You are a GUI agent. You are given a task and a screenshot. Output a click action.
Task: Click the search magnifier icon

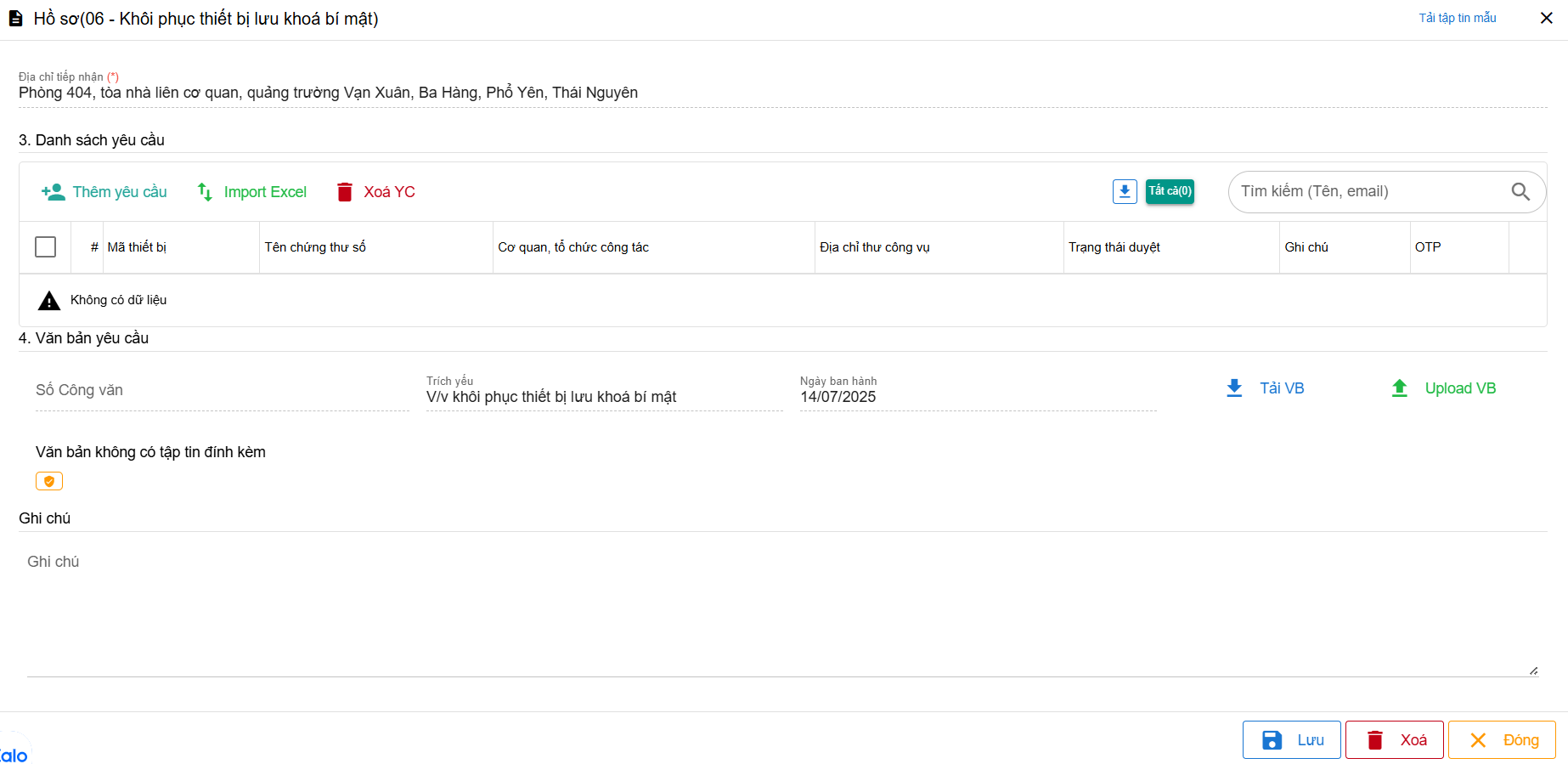click(x=1520, y=192)
